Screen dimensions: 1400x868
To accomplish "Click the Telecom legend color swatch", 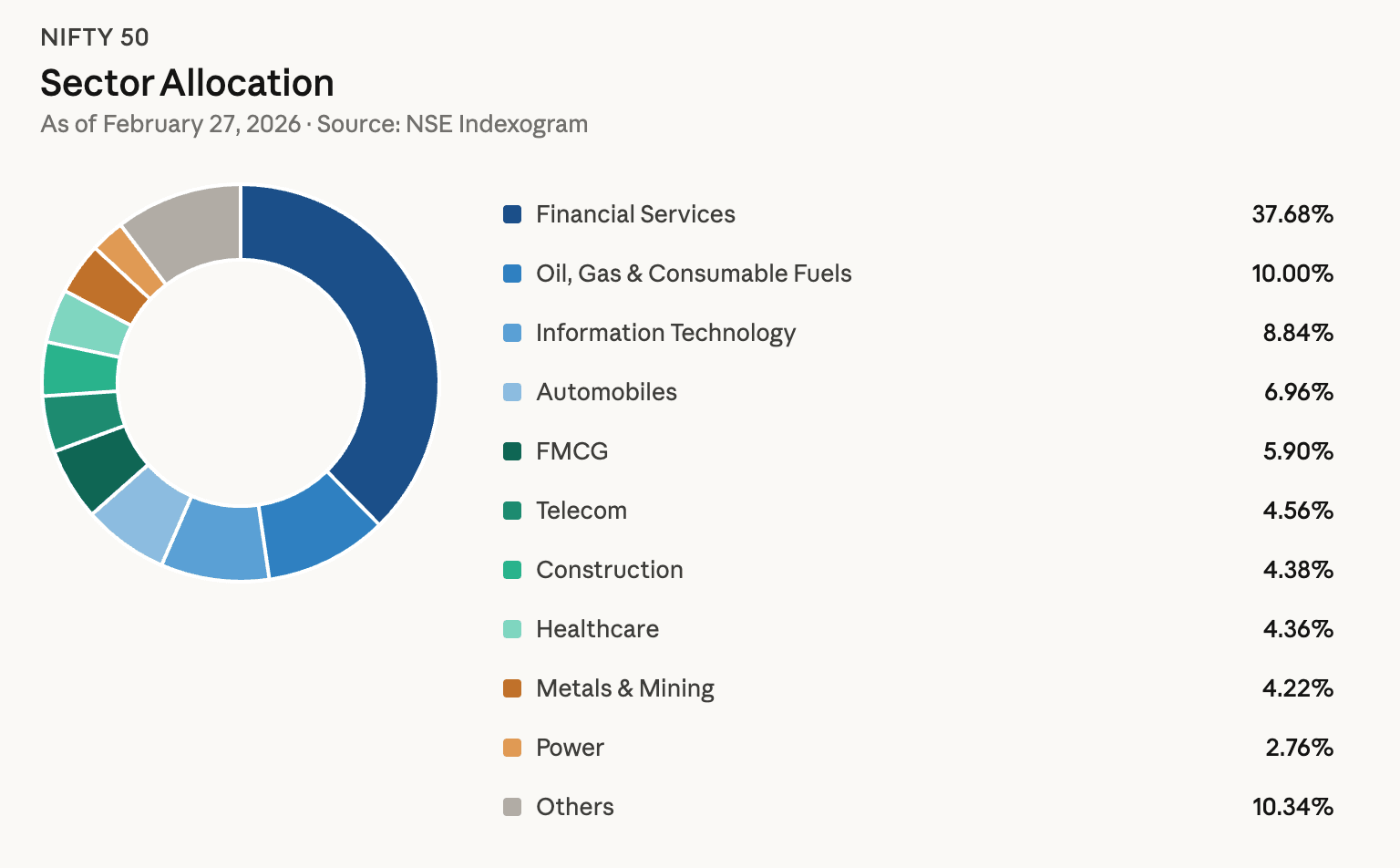I will [x=512, y=511].
